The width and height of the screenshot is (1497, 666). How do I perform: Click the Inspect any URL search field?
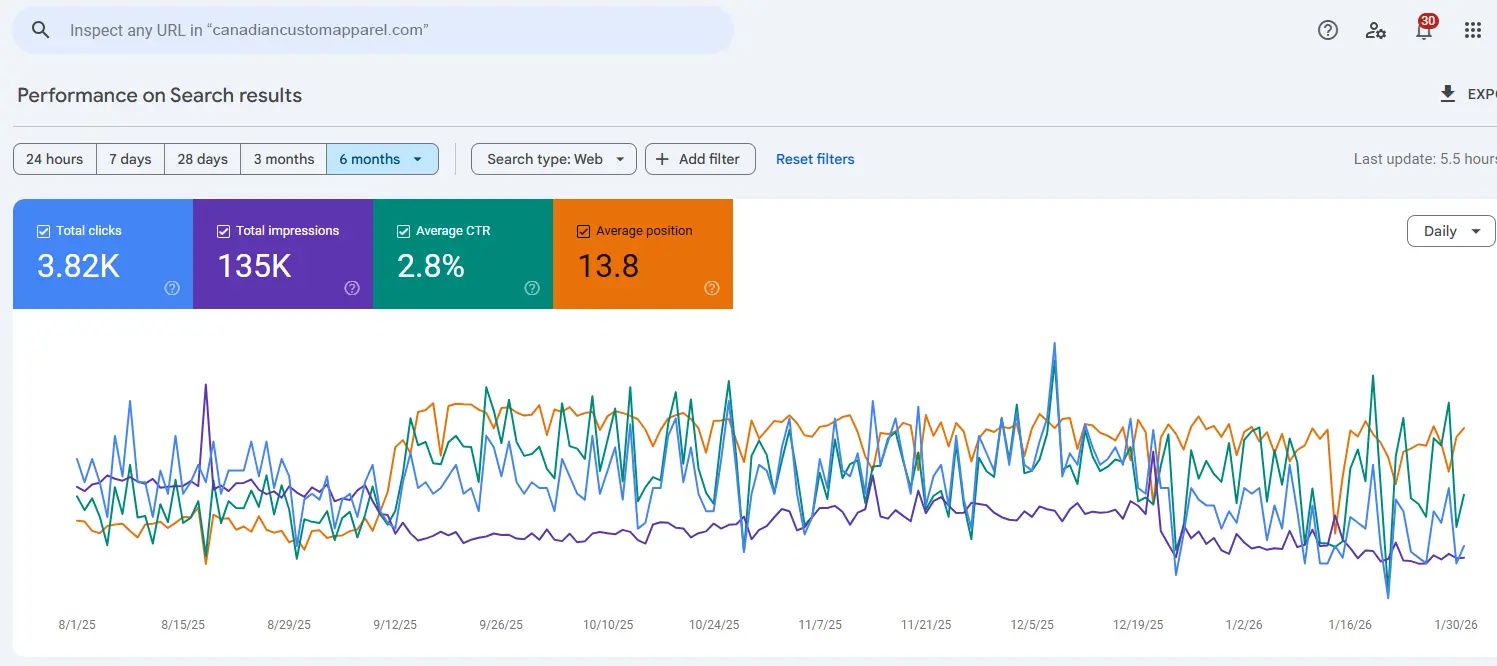pyautogui.click(x=390, y=30)
